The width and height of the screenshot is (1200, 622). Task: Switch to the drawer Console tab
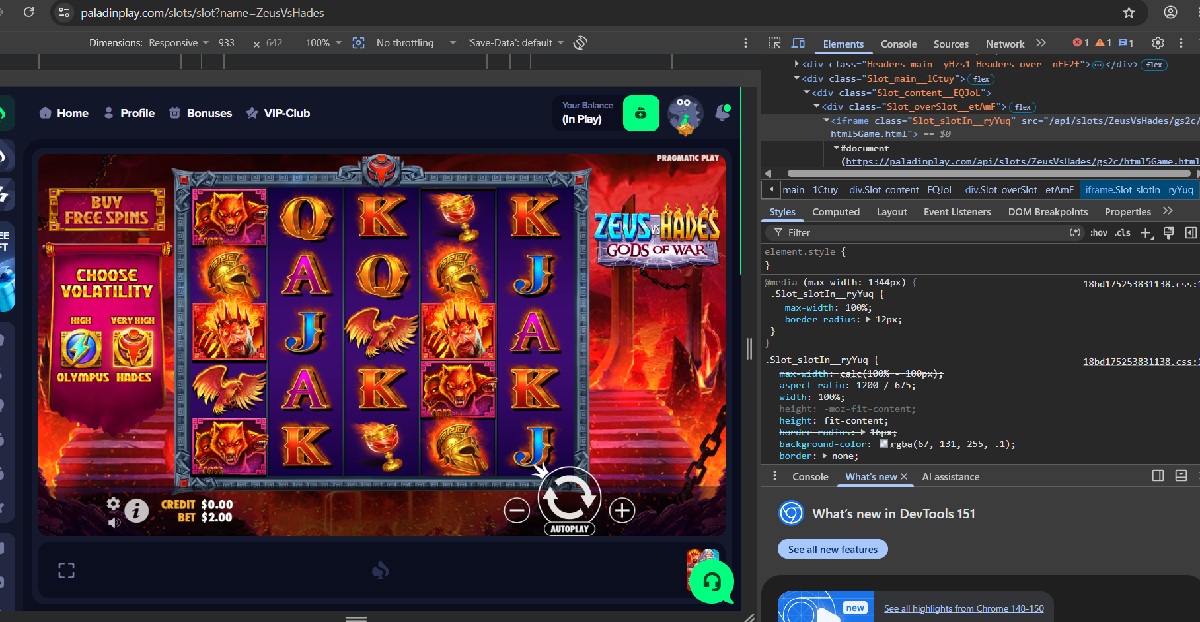pos(810,477)
